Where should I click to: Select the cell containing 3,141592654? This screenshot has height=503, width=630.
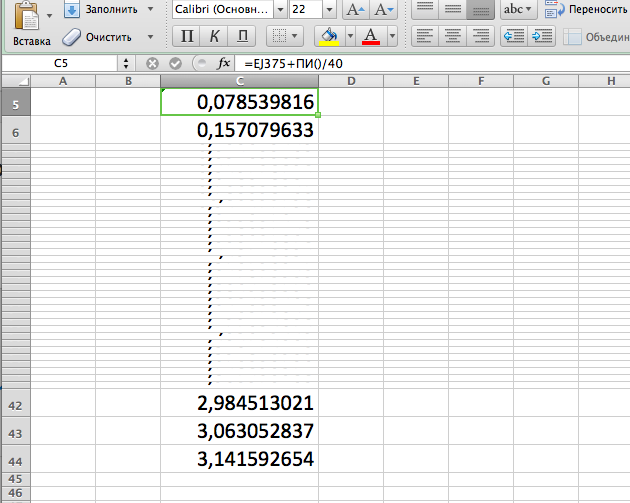pos(255,459)
